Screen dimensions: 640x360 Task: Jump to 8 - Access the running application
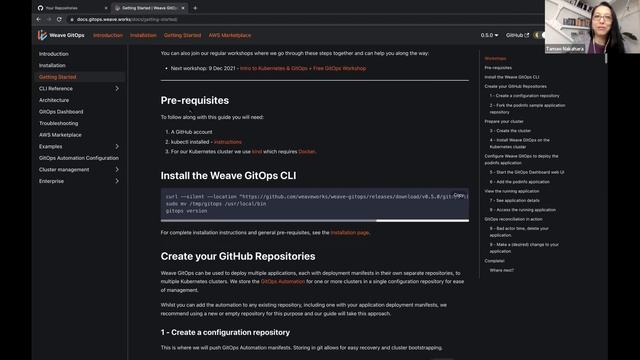[x=522, y=210]
